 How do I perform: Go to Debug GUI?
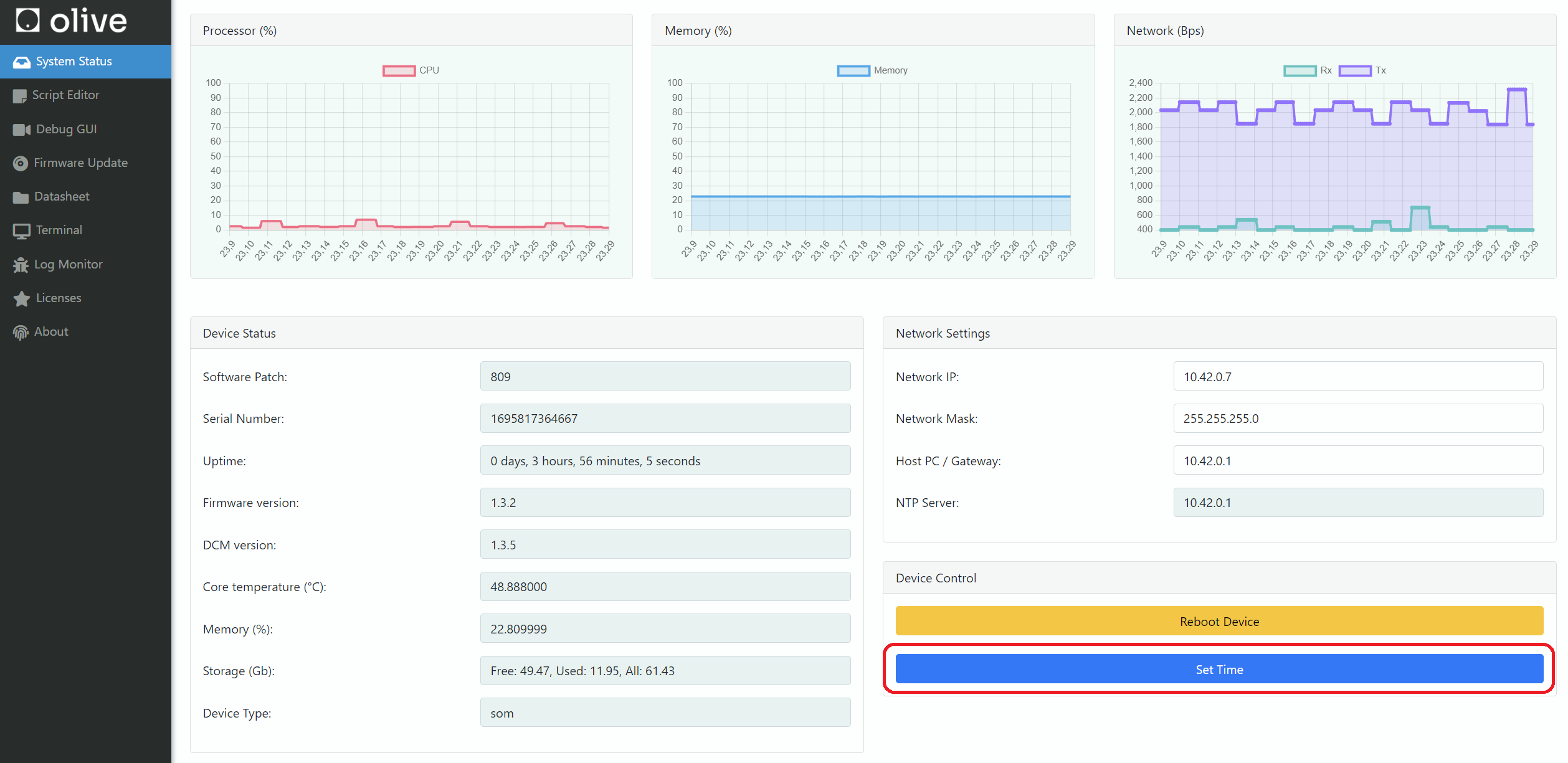[x=85, y=130]
